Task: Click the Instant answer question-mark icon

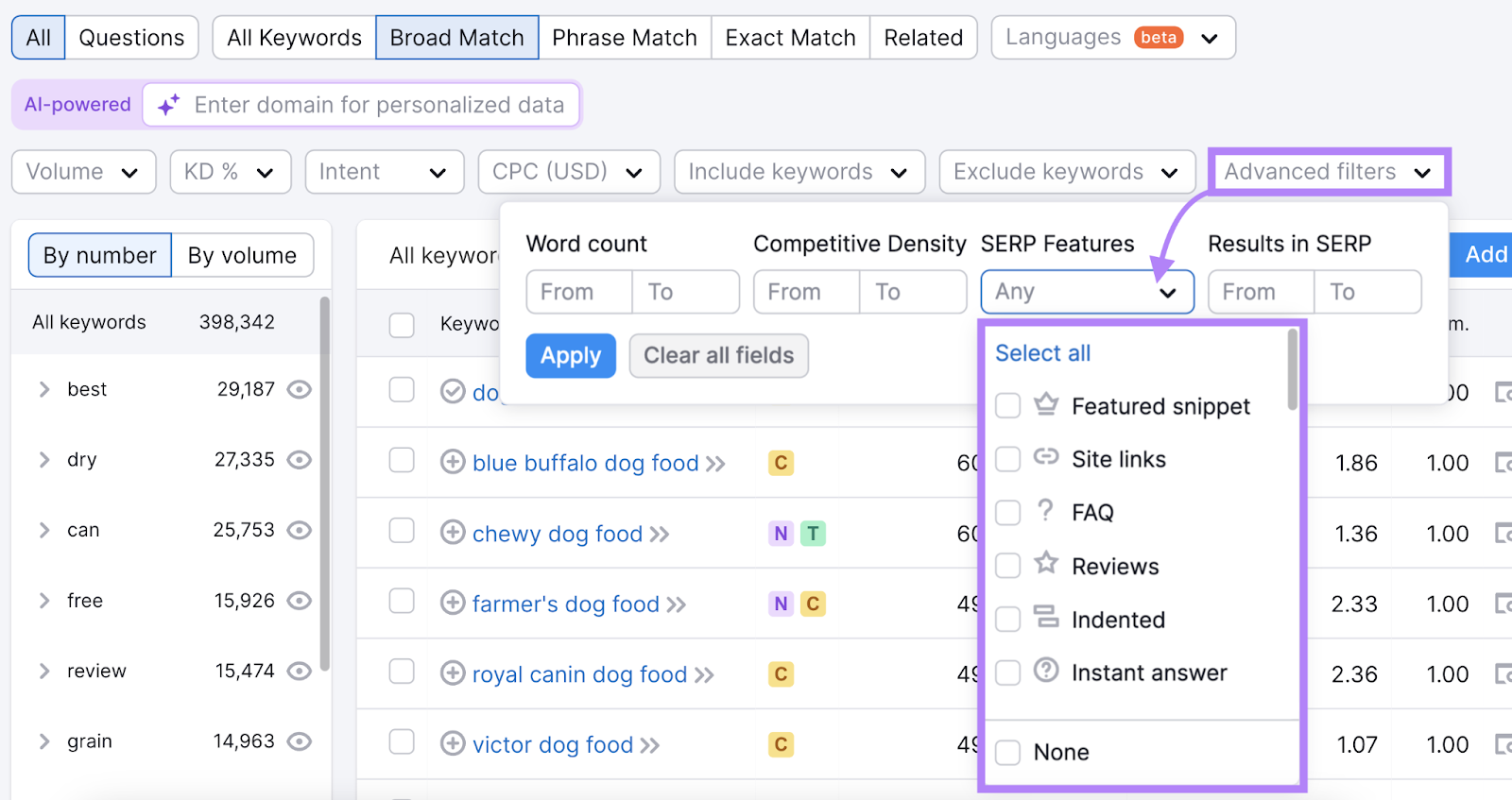Action: pos(1044,672)
